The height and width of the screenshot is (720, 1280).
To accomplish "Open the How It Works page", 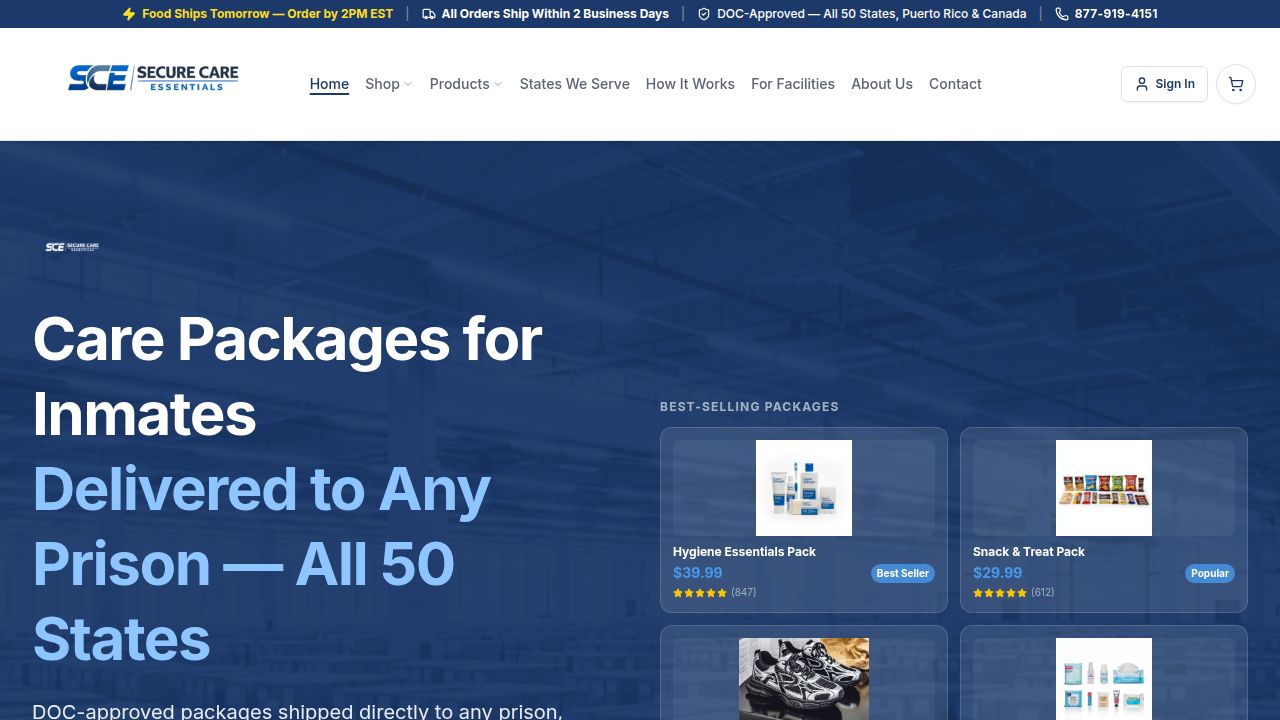I will (690, 84).
